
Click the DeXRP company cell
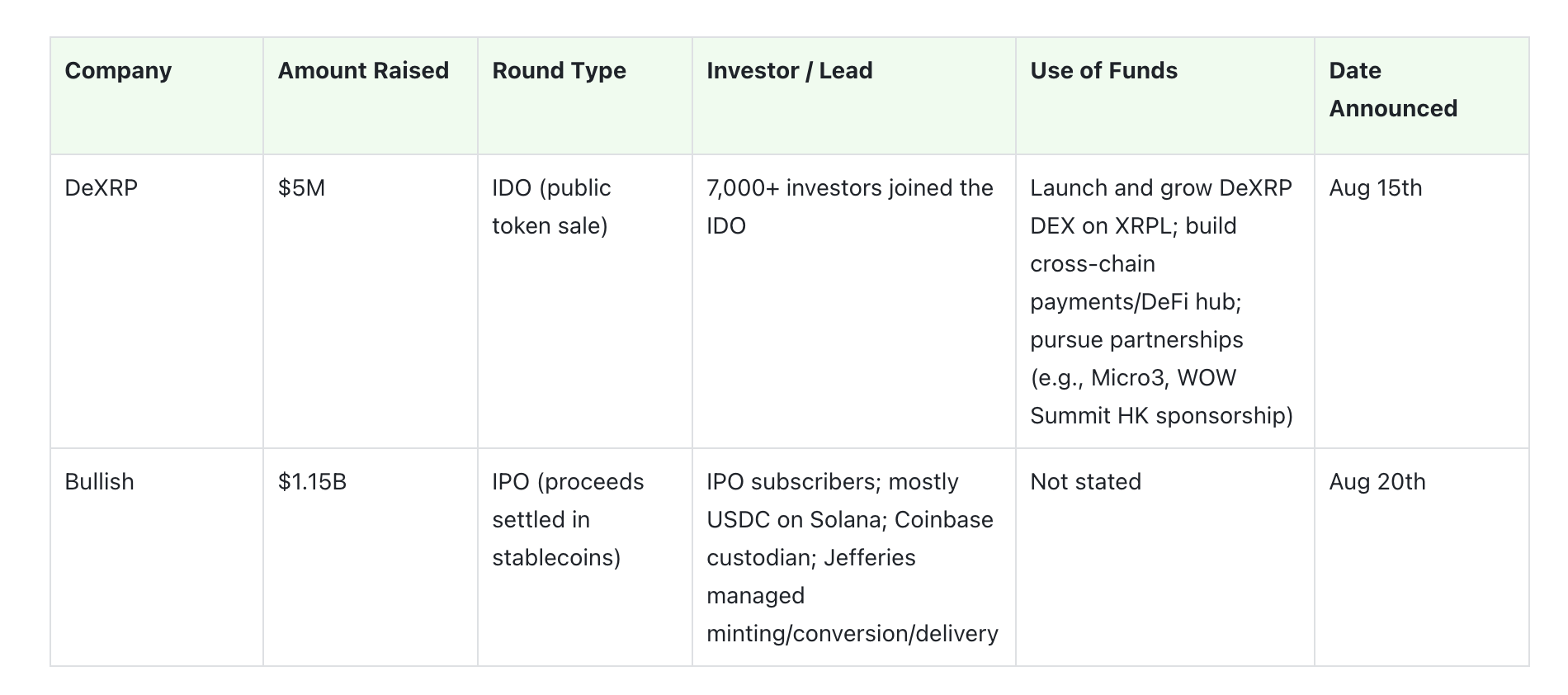click(x=102, y=188)
